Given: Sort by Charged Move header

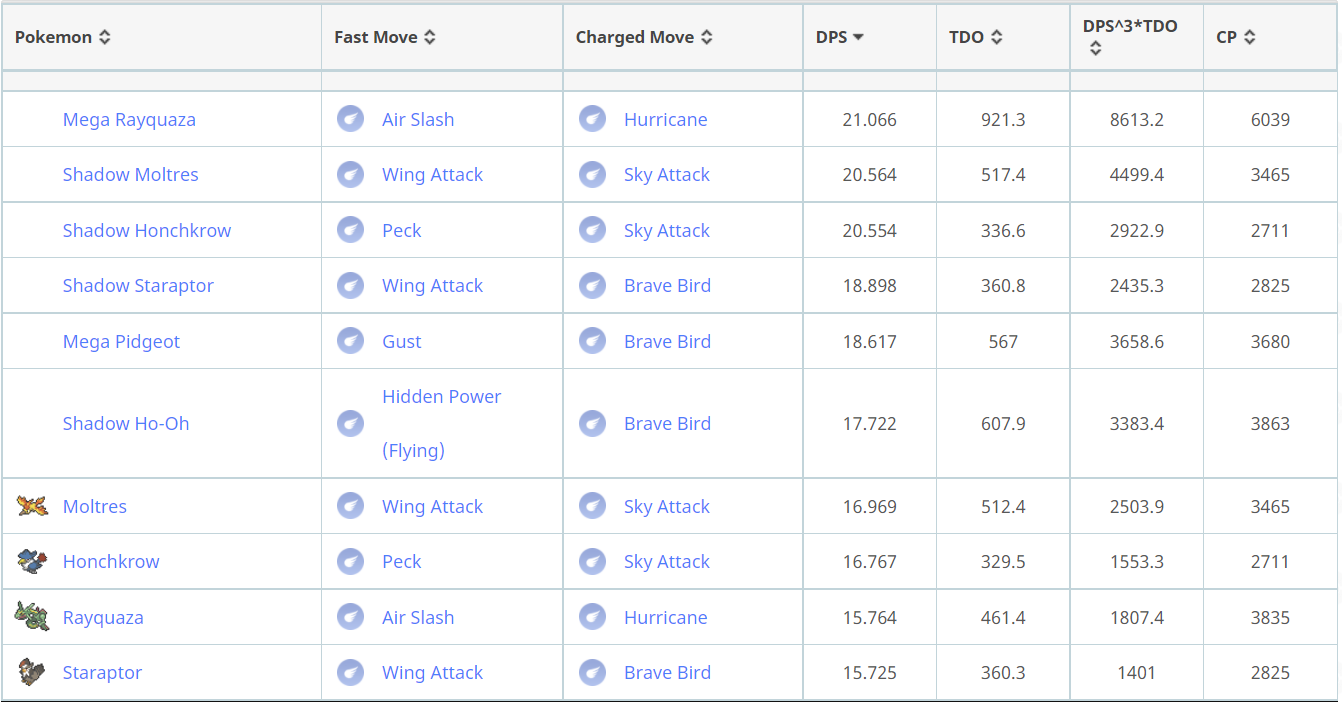Looking at the screenshot, I should 644,37.
